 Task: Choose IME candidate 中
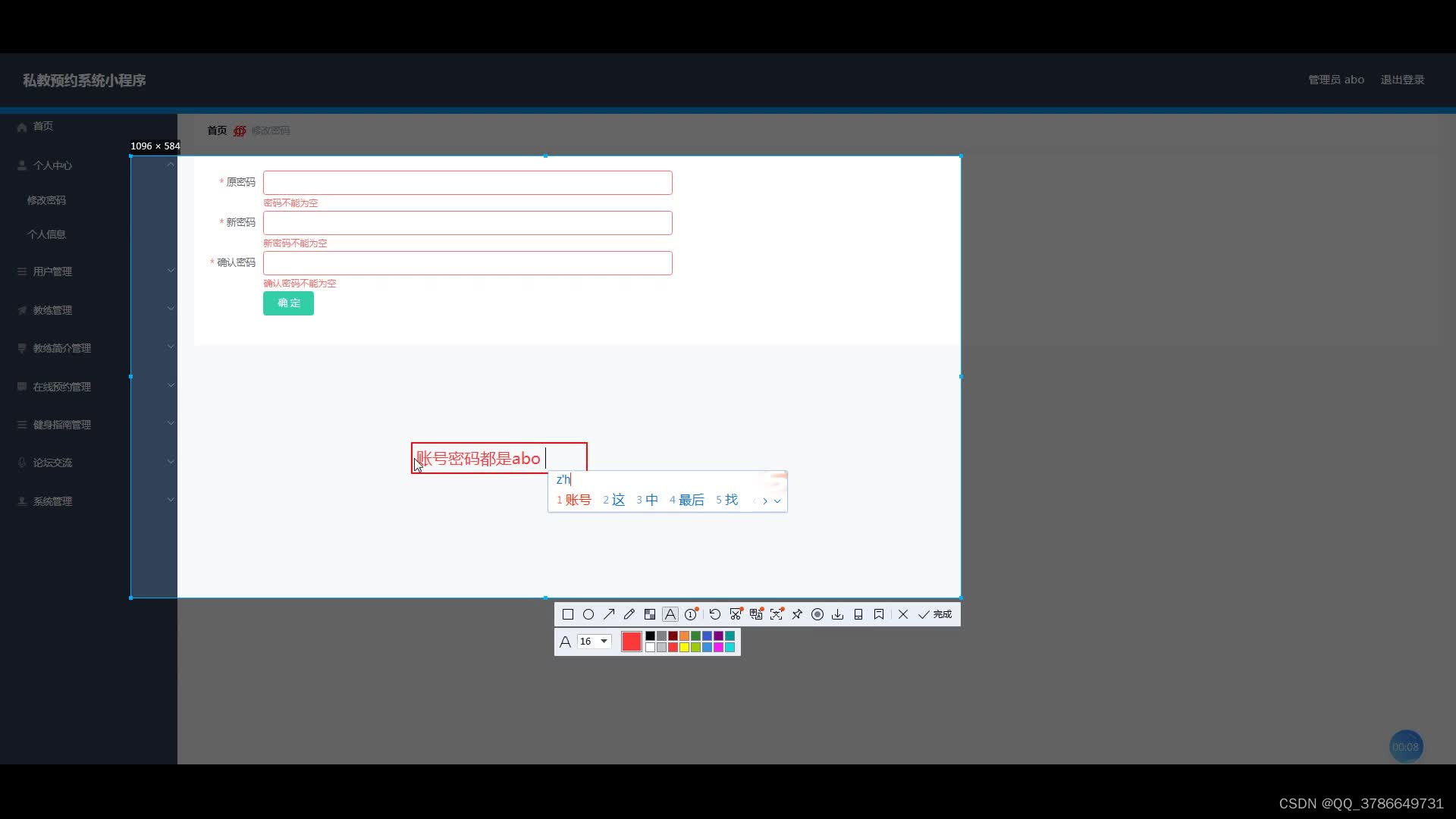(x=648, y=500)
